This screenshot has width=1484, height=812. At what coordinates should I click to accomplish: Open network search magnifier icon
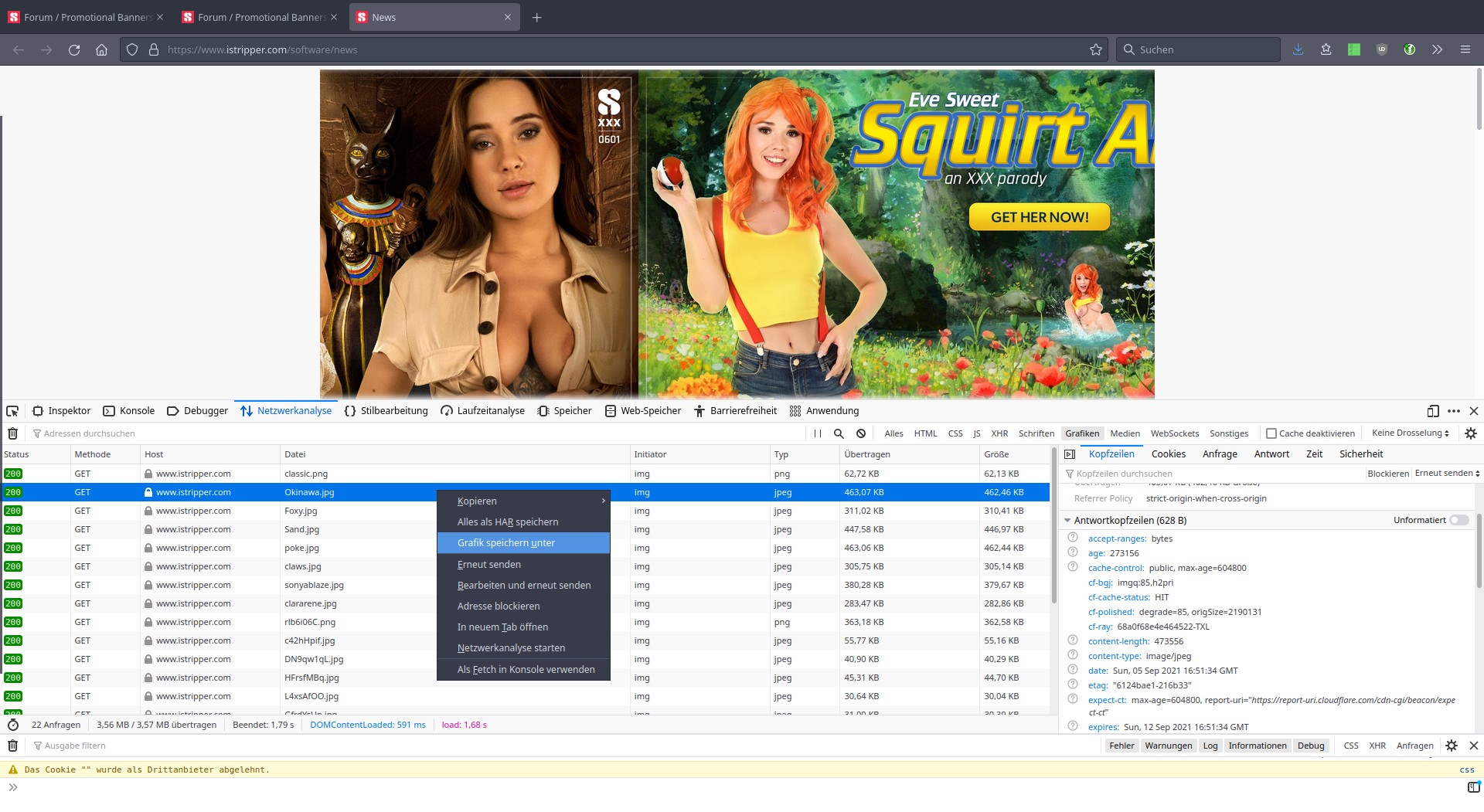(839, 433)
